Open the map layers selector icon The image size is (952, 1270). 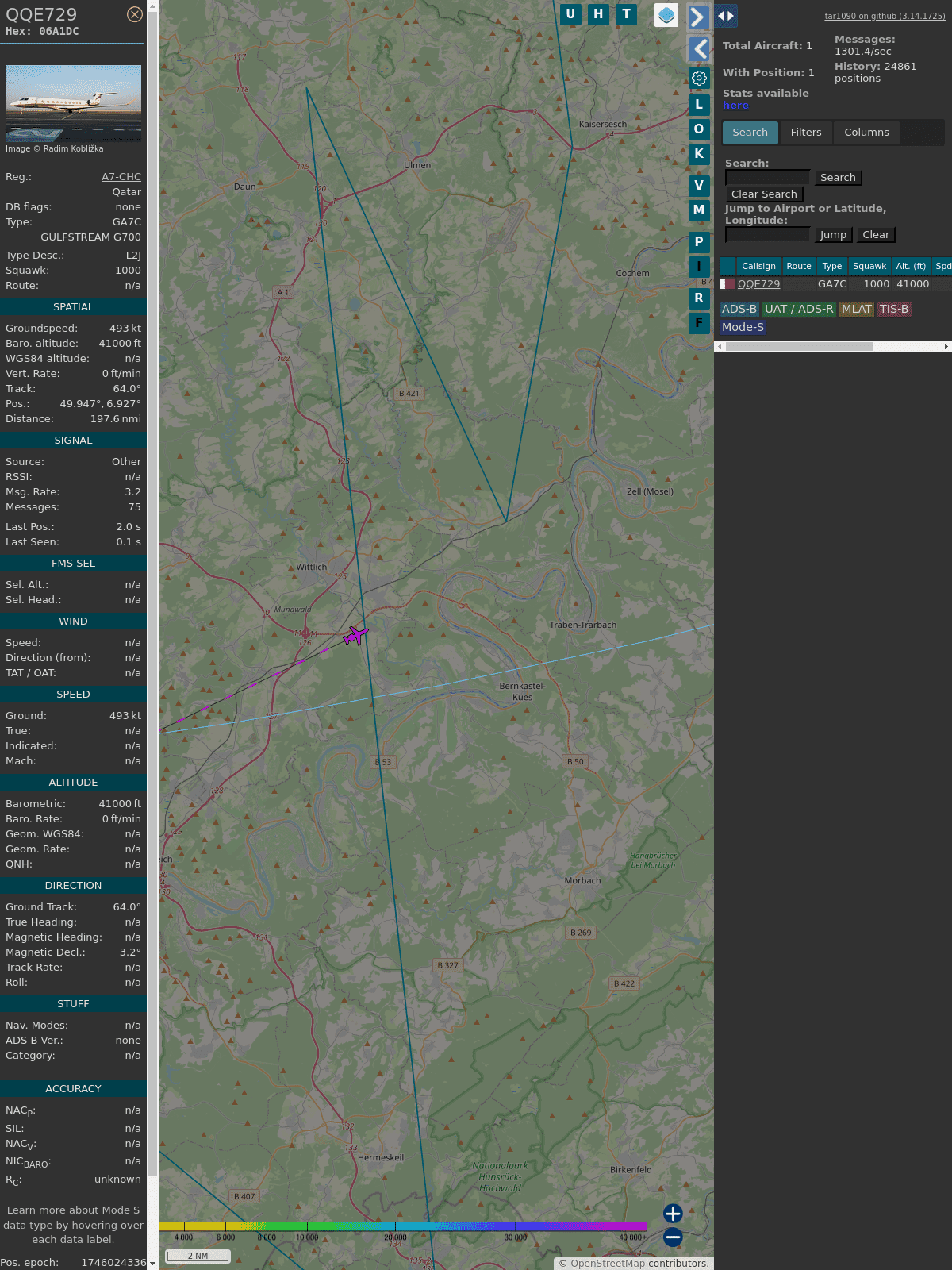point(666,14)
